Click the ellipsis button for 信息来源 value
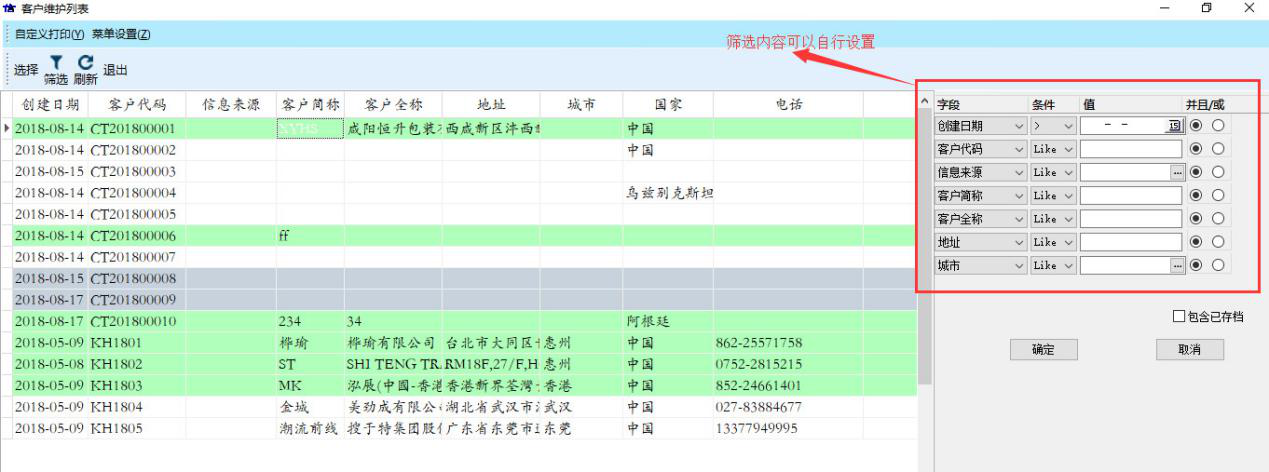This screenshot has height=472, width=1269. [1177, 172]
